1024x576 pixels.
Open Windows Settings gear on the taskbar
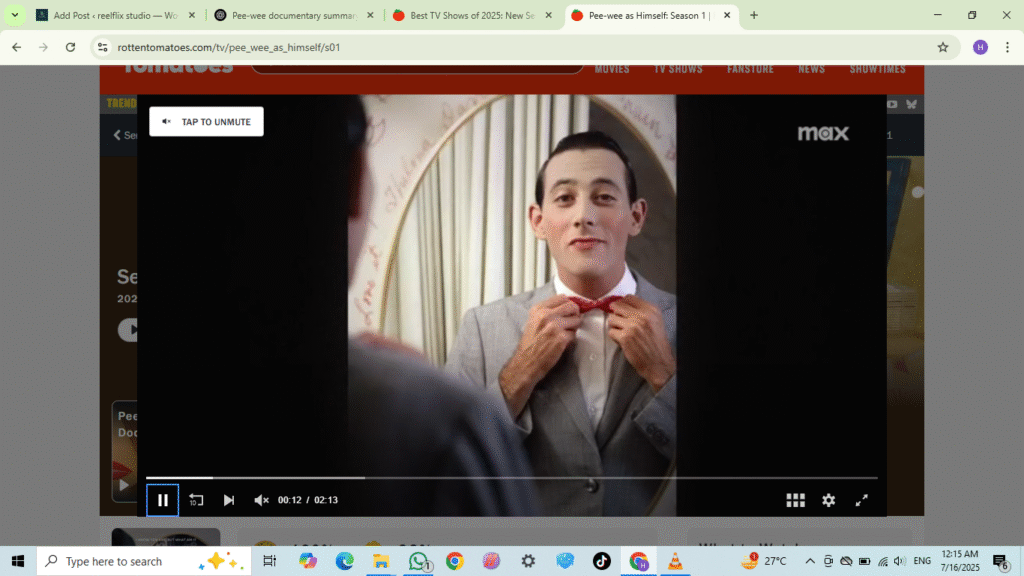(x=528, y=561)
